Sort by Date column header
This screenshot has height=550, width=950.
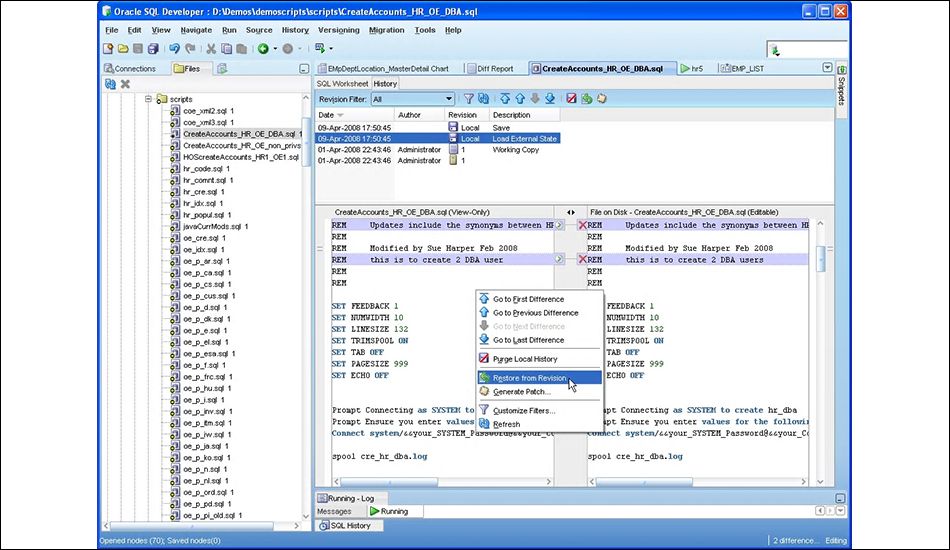pos(354,114)
